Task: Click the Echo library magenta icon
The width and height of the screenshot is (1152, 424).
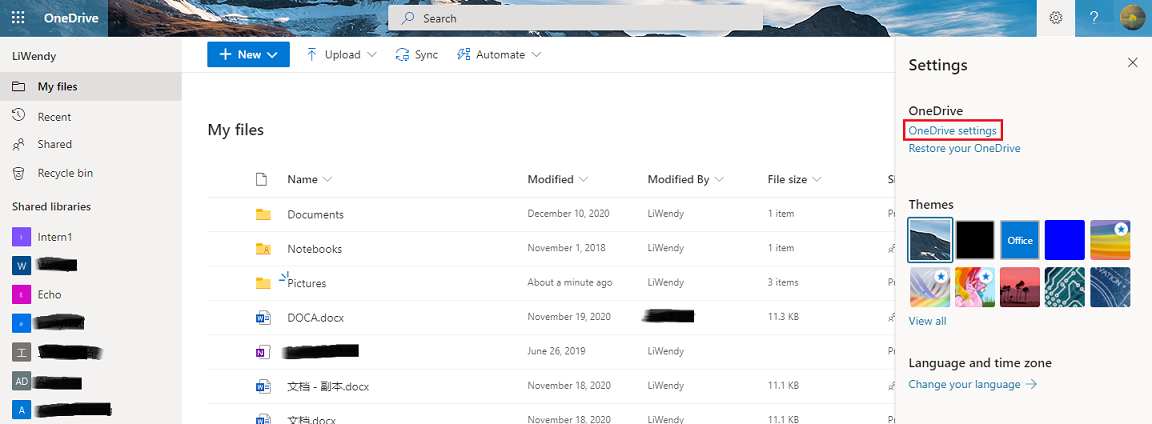Action: click(x=21, y=294)
